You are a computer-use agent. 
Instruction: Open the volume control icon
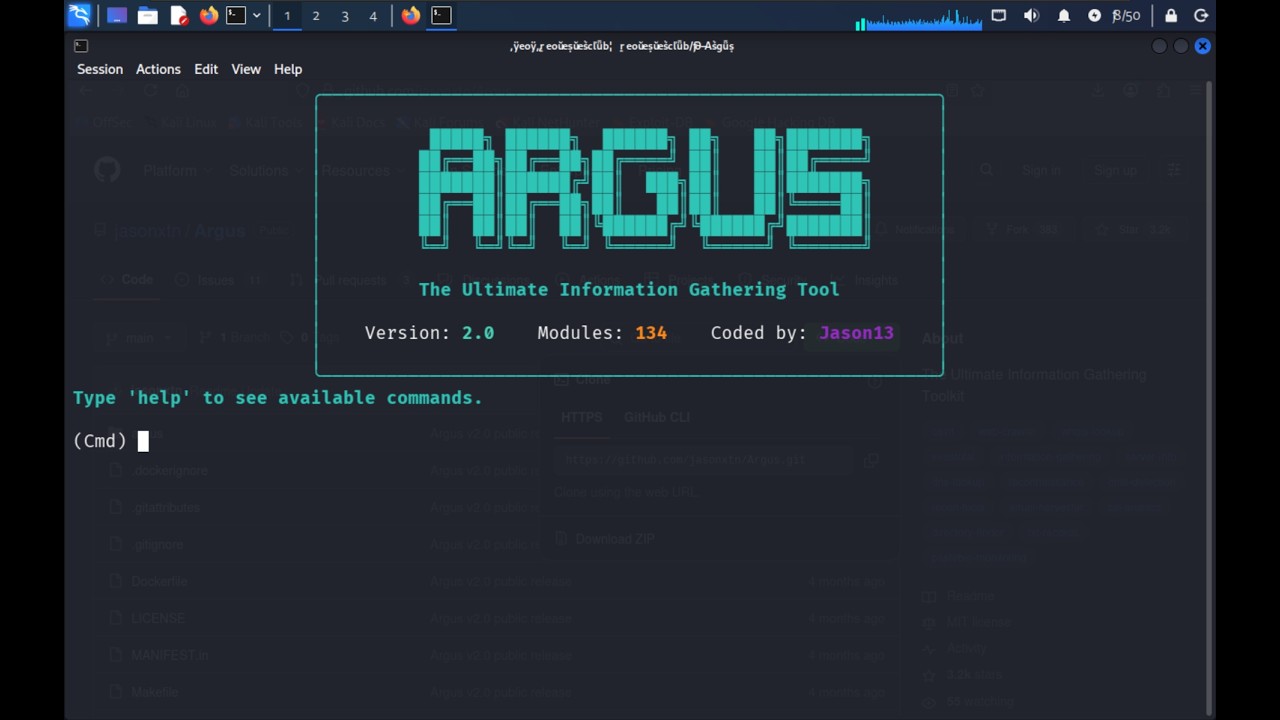point(1031,15)
